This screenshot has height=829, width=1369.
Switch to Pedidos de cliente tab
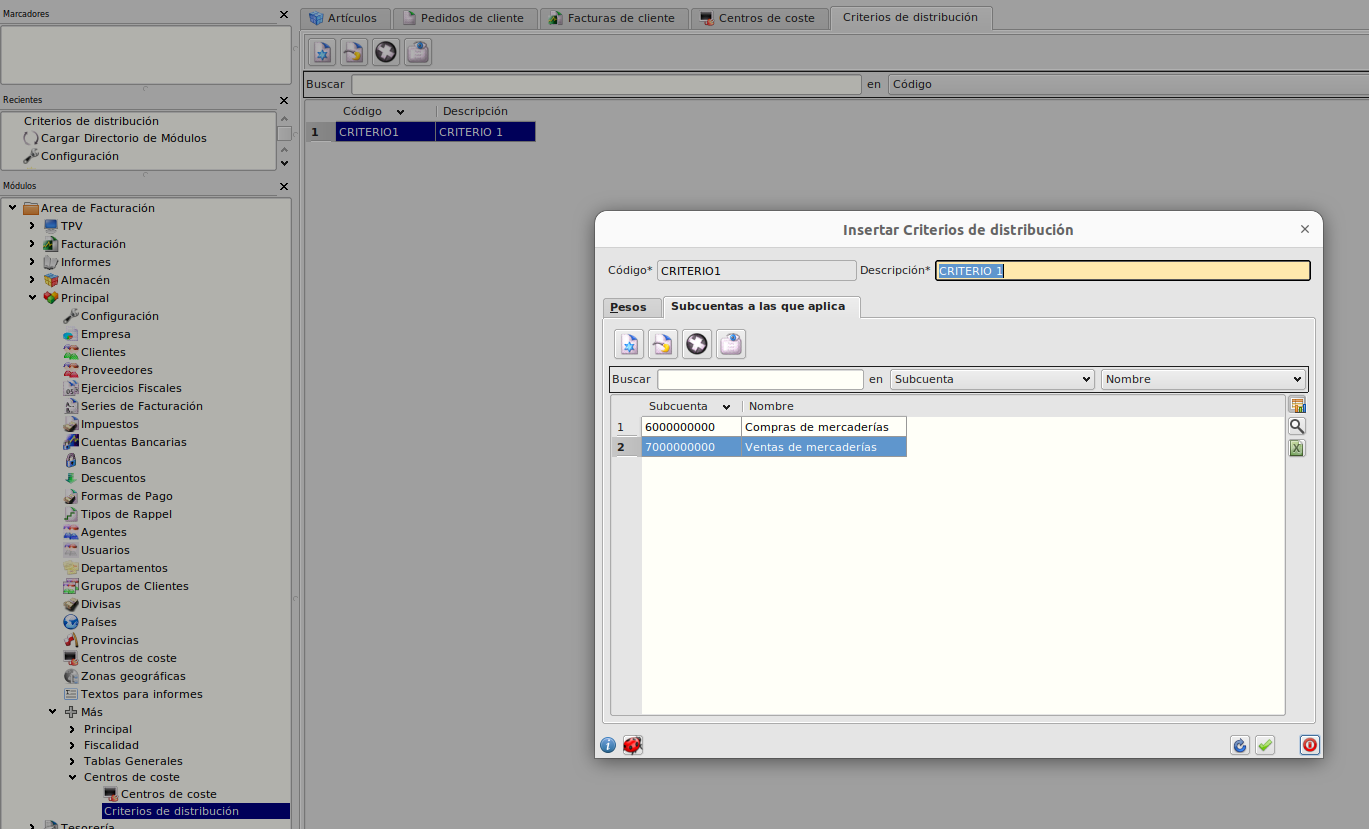(464, 18)
